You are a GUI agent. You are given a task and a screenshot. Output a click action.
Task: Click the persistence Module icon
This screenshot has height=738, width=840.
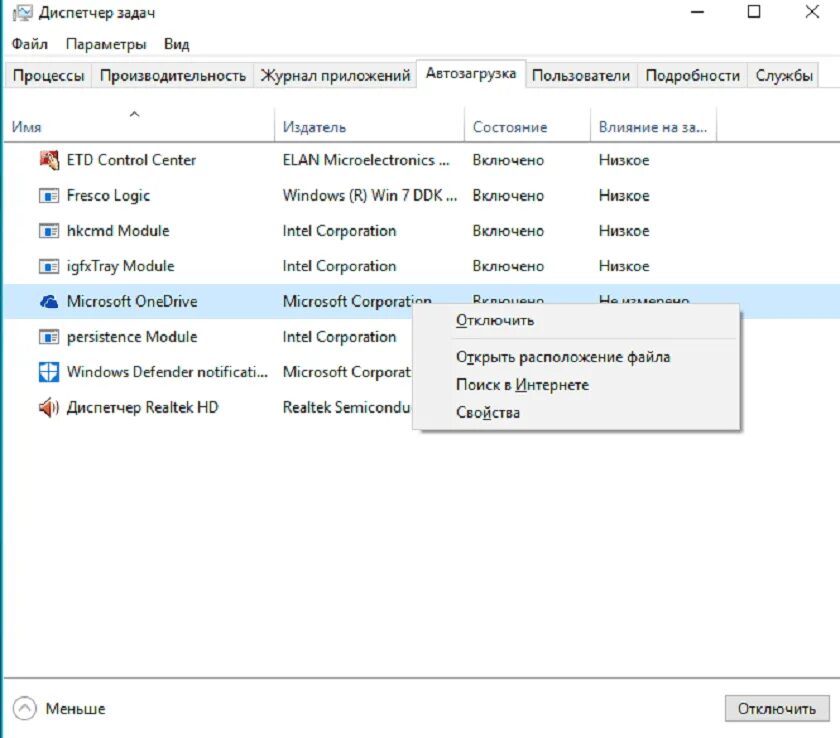[49, 337]
